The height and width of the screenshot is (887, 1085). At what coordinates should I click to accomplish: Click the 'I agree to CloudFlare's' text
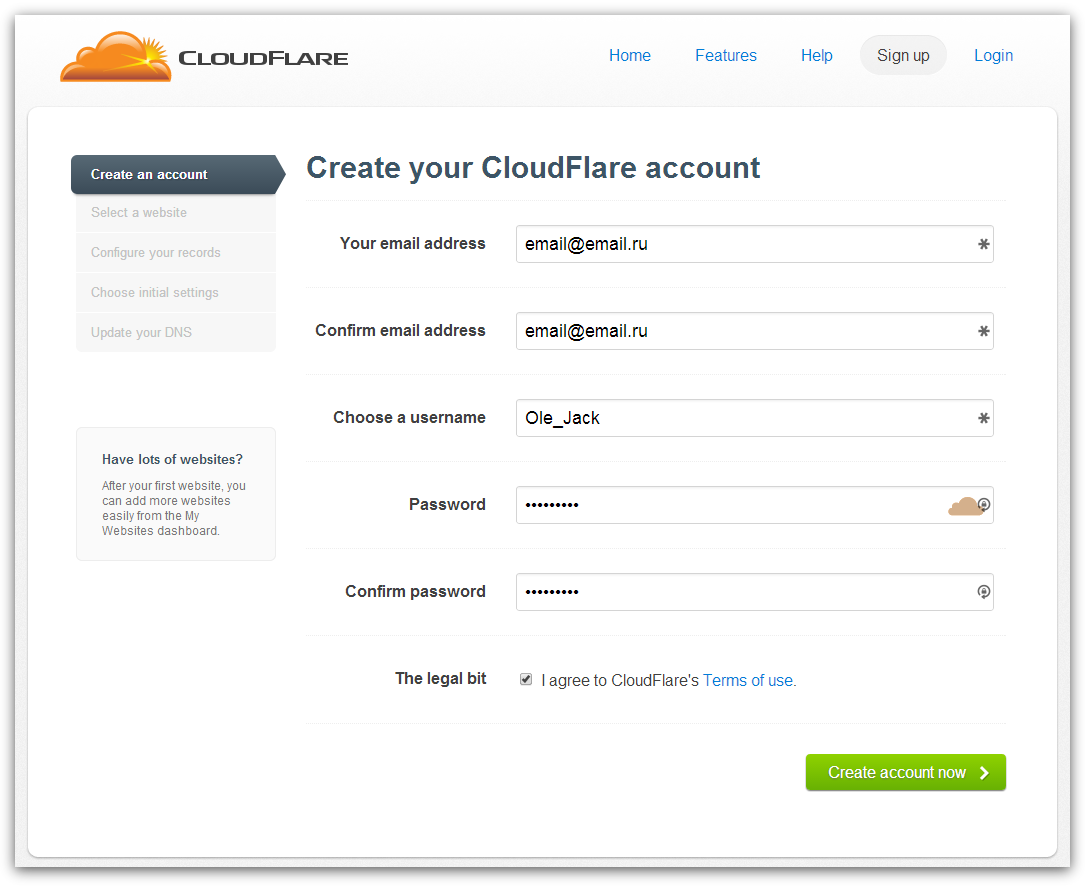point(620,681)
